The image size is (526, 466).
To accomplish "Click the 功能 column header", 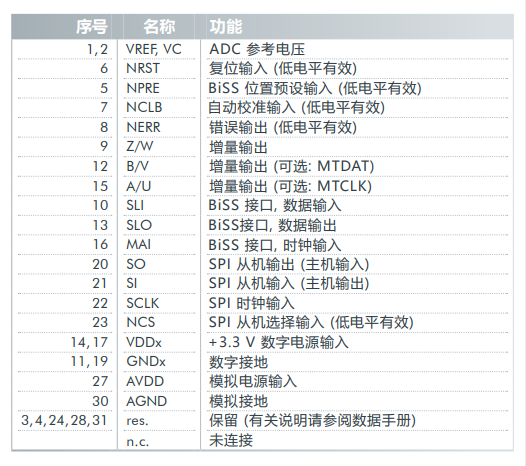I will (226, 27).
